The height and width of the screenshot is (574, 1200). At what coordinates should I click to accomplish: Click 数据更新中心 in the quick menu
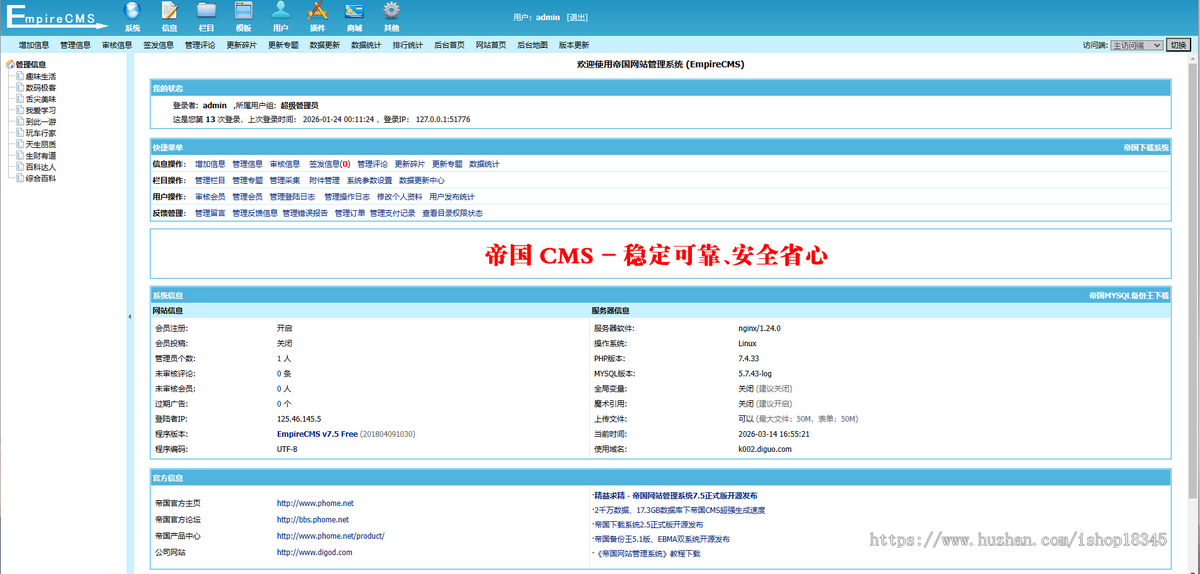tap(422, 180)
